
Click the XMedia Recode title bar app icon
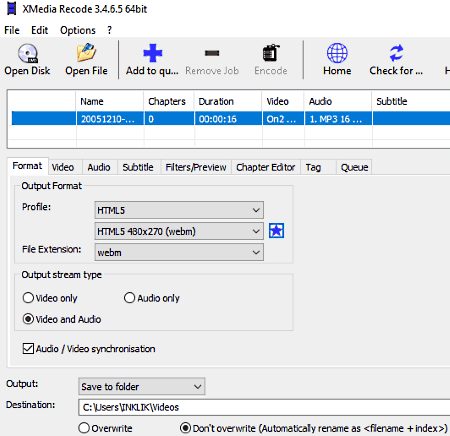(x=12, y=8)
